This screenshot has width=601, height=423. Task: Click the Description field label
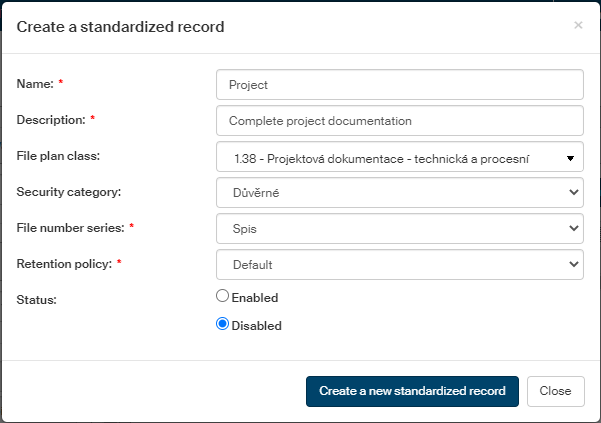[x=52, y=120]
